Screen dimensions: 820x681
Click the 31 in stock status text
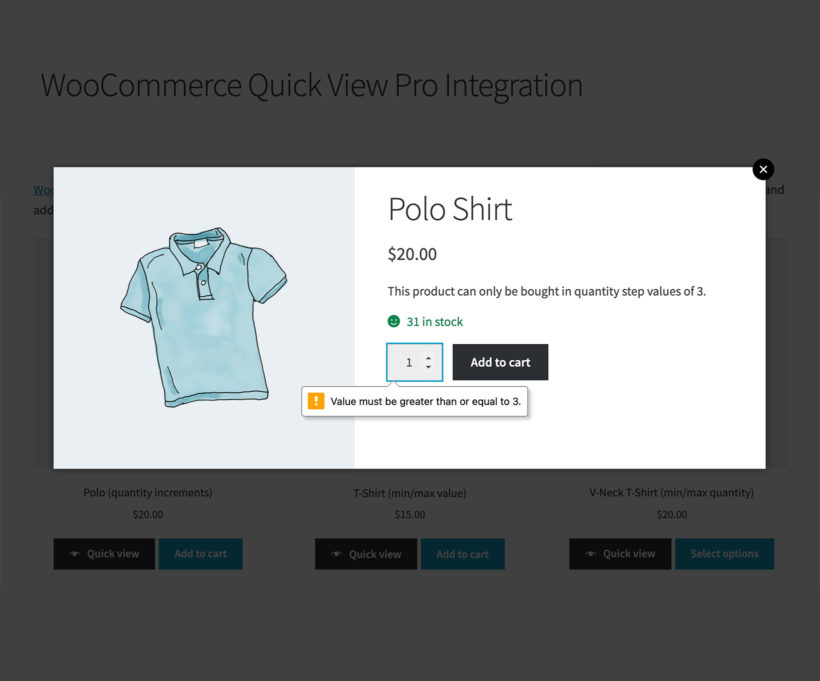click(436, 322)
